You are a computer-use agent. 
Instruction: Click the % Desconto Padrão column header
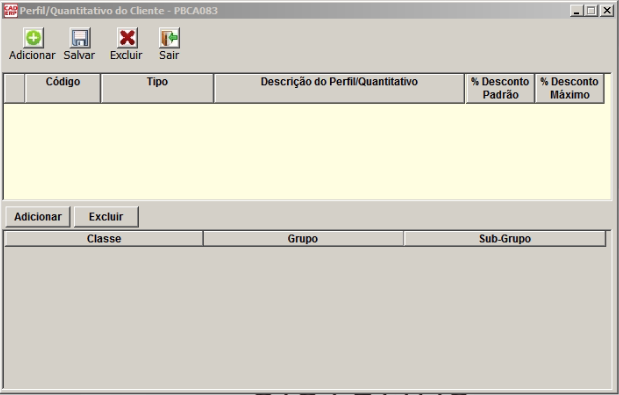500,88
